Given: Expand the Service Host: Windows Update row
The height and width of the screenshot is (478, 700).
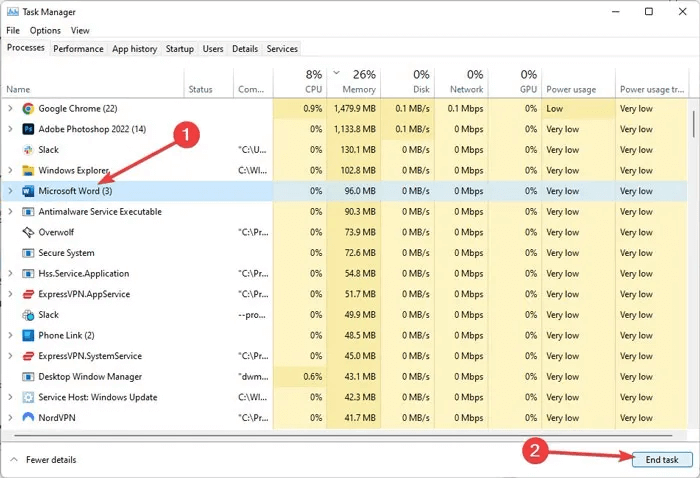Looking at the screenshot, I should [x=10, y=397].
